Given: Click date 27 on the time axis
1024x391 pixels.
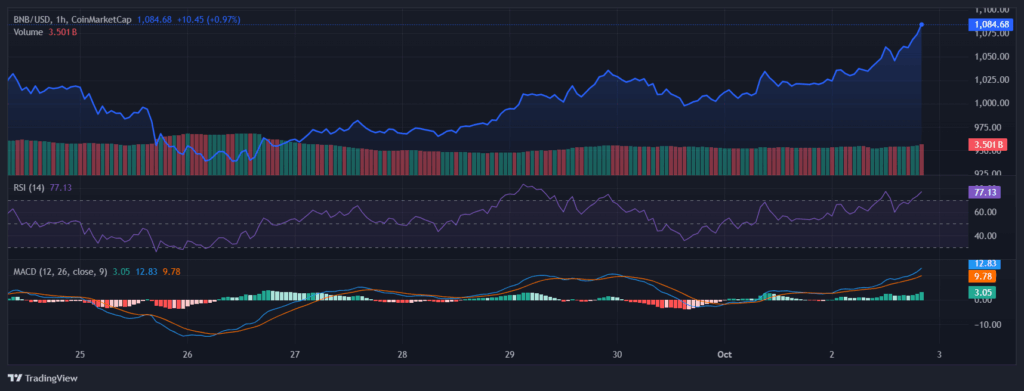Looking at the screenshot, I should (295, 354).
